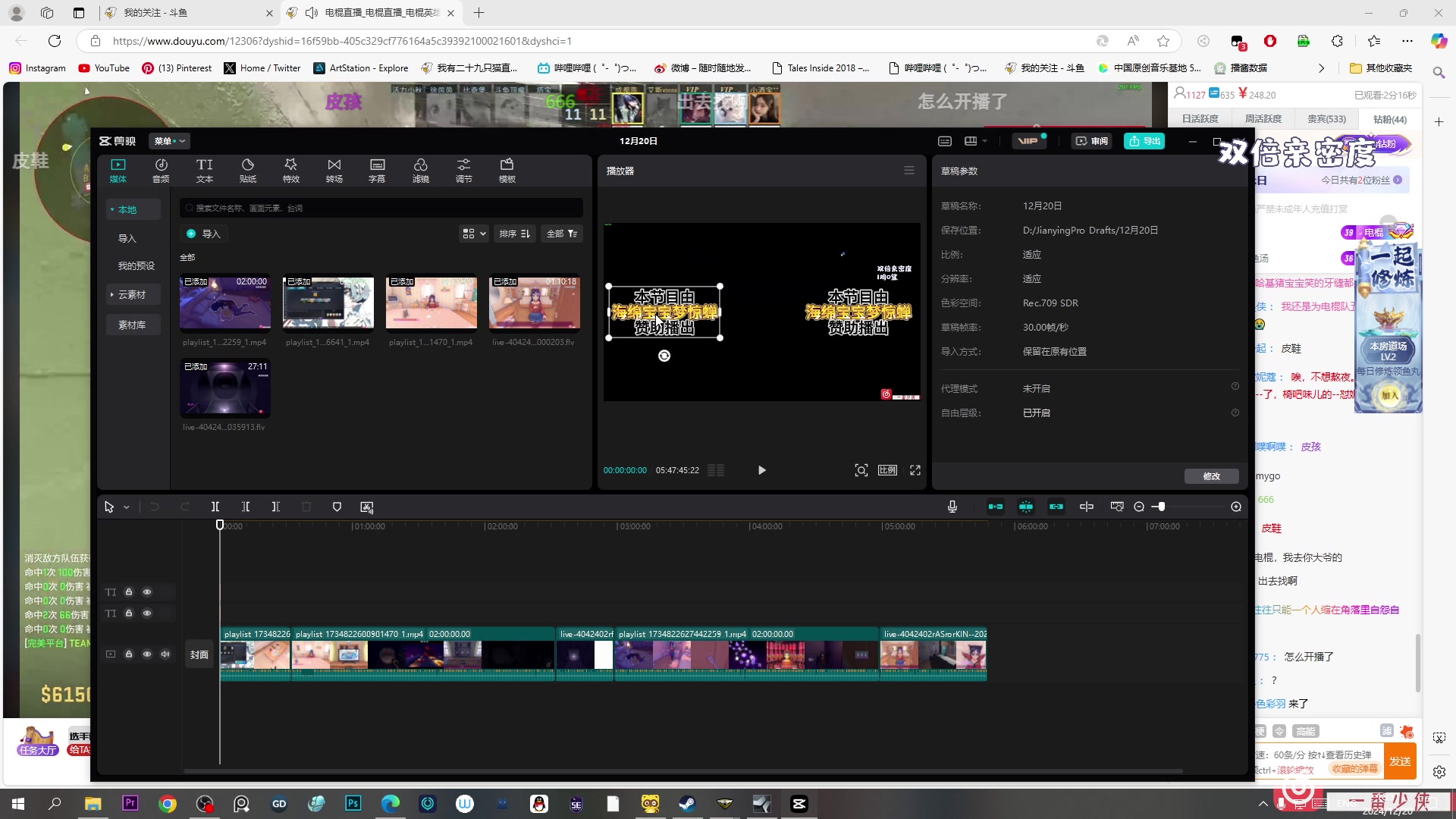Select the text tool in toolbar
Viewport: 1456px width, 819px height.
click(x=204, y=170)
